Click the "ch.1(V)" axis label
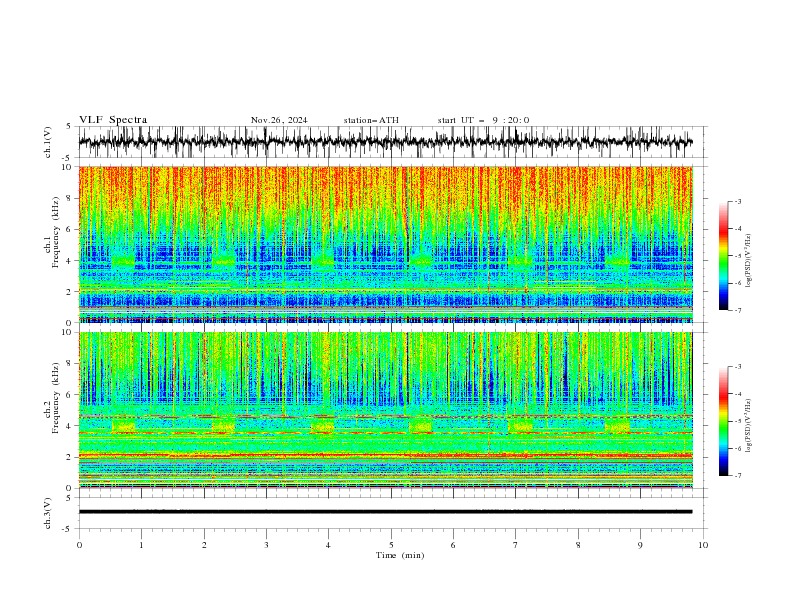This screenshot has height=612, width=792. click(x=48, y=142)
